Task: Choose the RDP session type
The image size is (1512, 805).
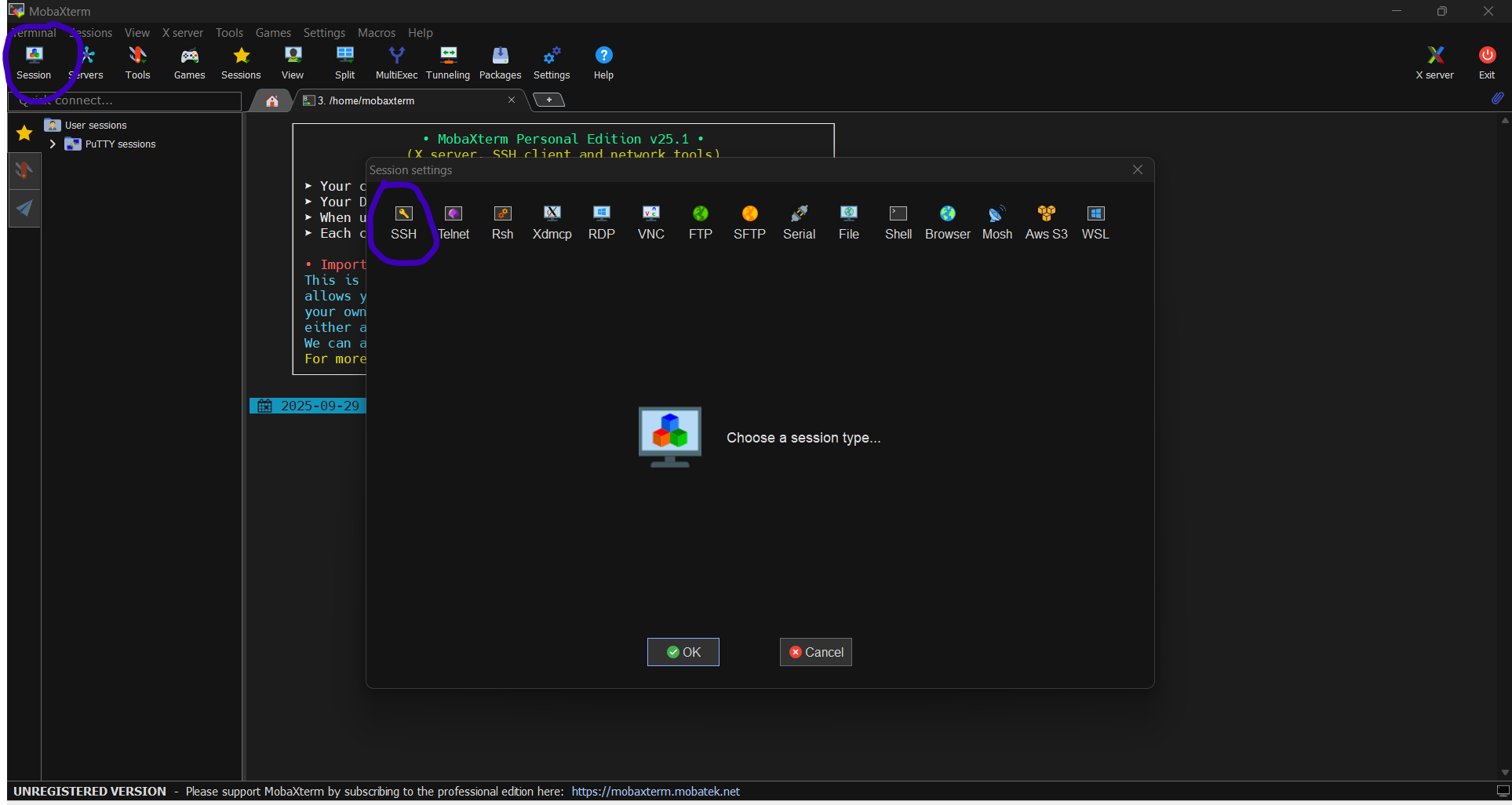Action: click(601, 222)
